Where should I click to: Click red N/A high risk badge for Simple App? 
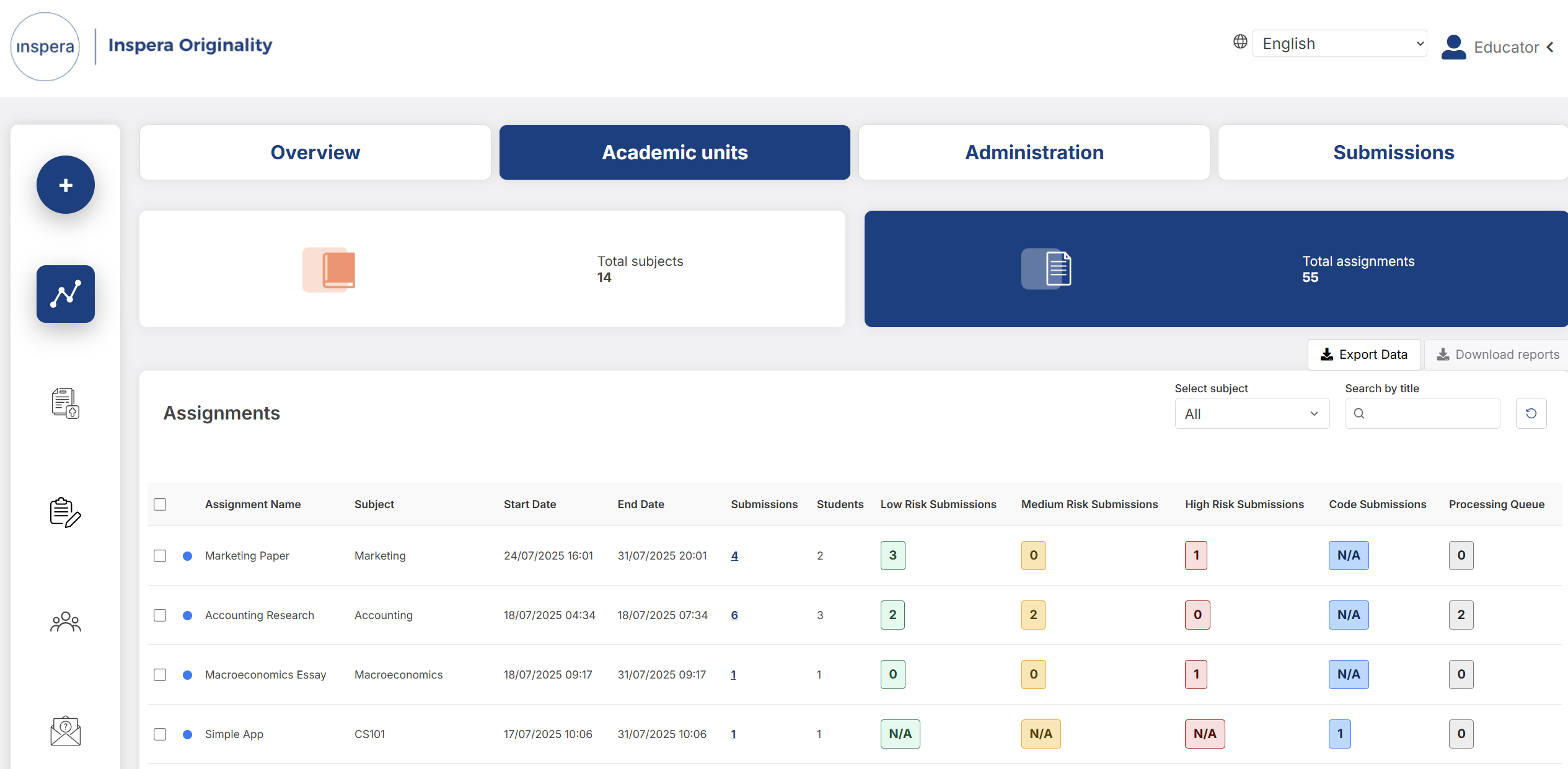point(1205,734)
